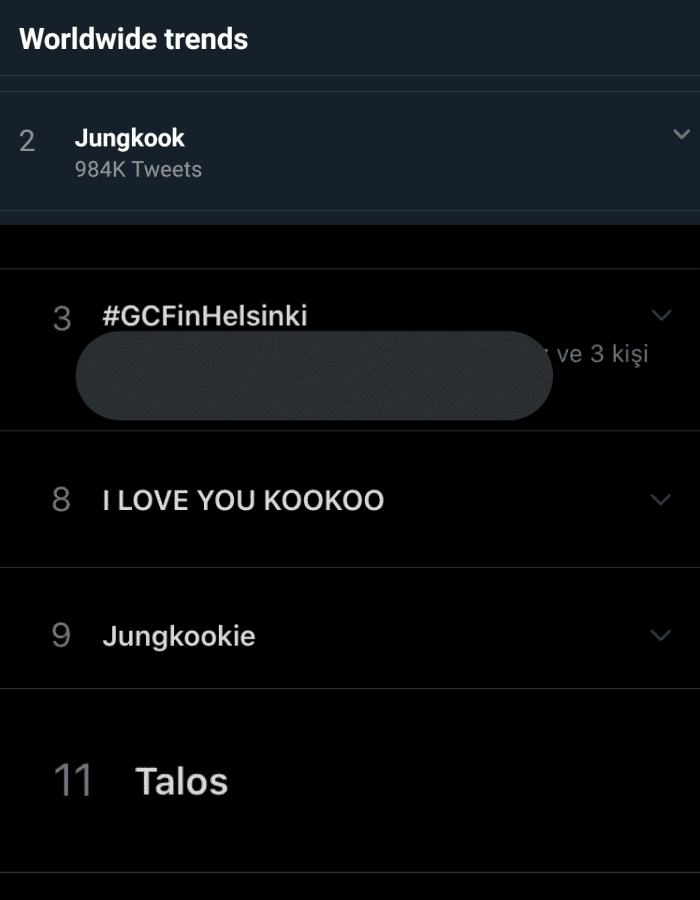Open options chevron for #GCFinHelsinki
Viewport: 700px width, 900px height.
point(661,316)
